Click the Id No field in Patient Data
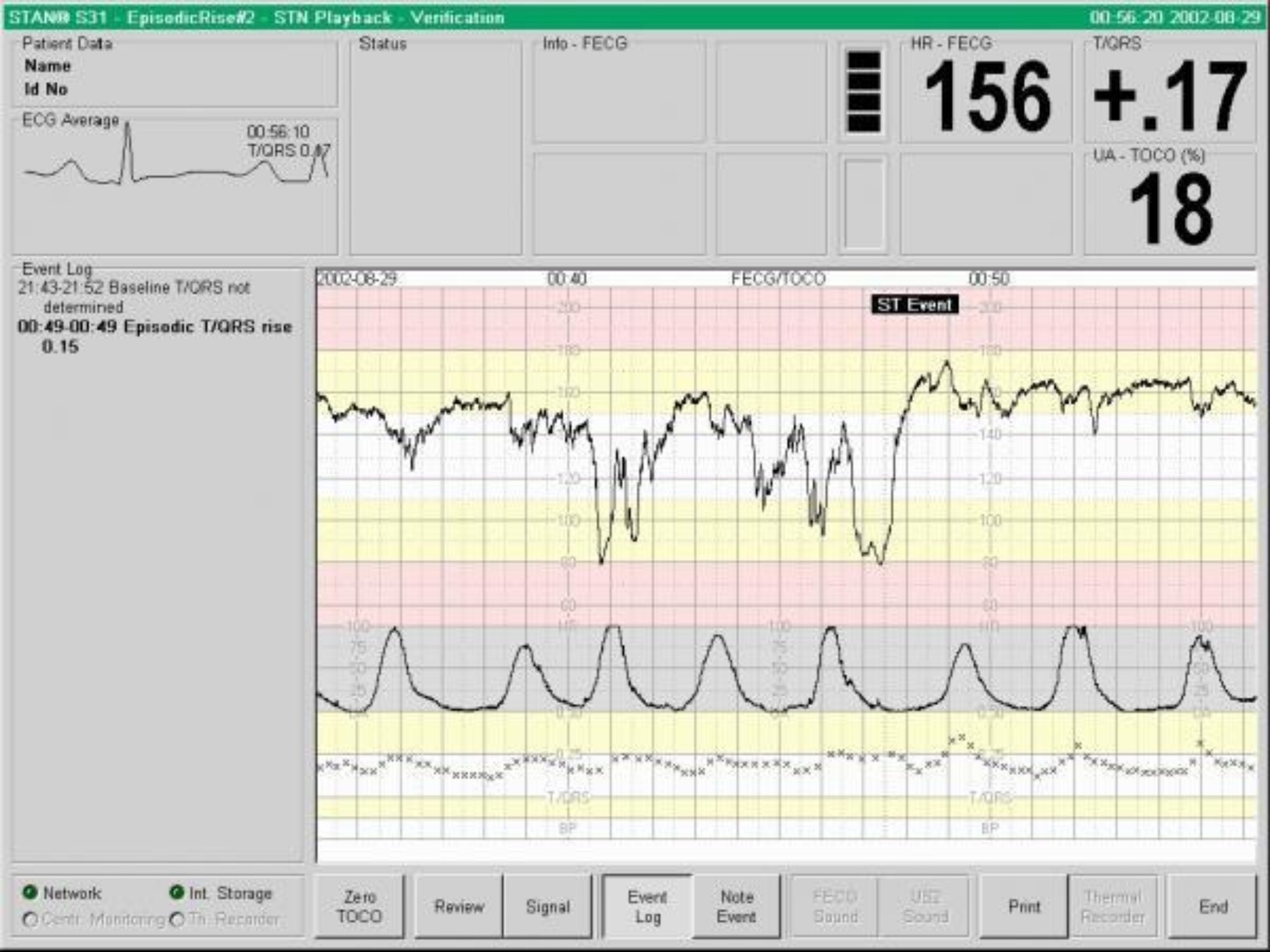1270x952 pixels. pyautogui.click(x=46, y=89)
